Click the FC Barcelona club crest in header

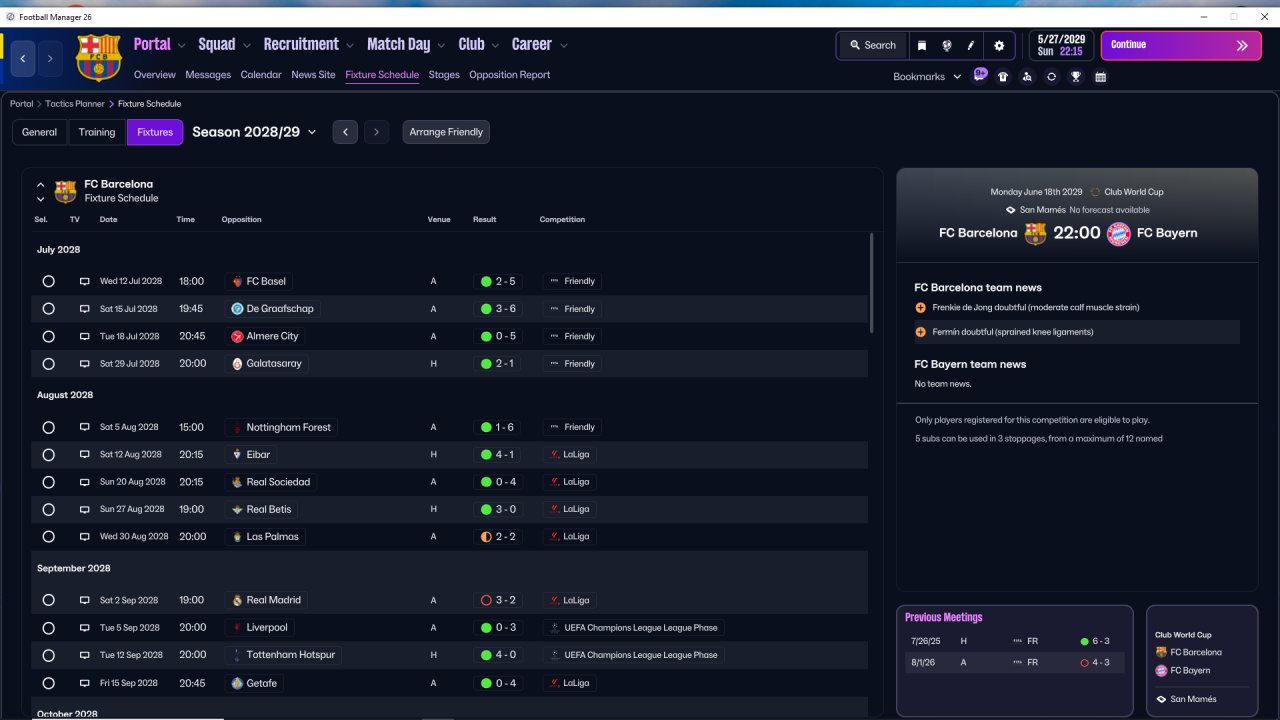point(98,57)
